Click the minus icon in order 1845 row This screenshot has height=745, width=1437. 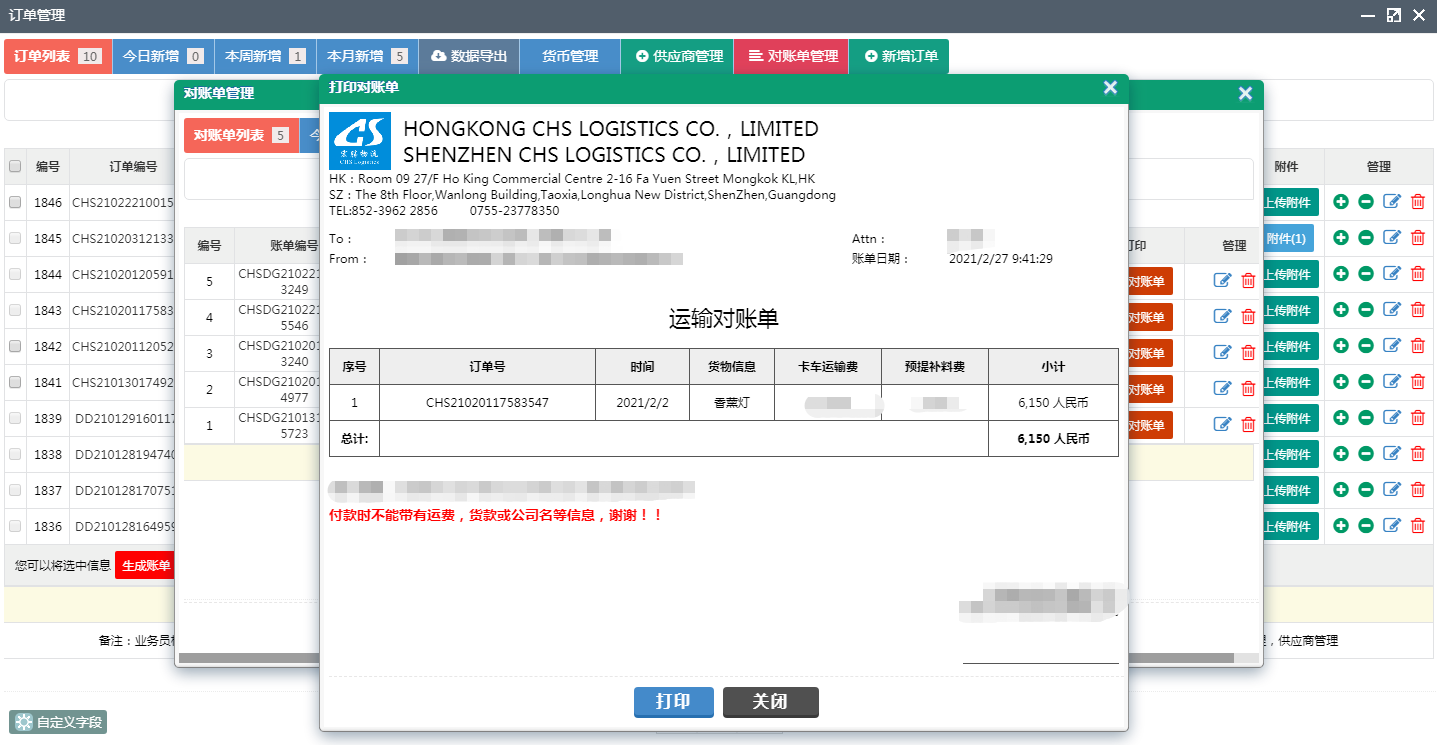click(1366, 238)
